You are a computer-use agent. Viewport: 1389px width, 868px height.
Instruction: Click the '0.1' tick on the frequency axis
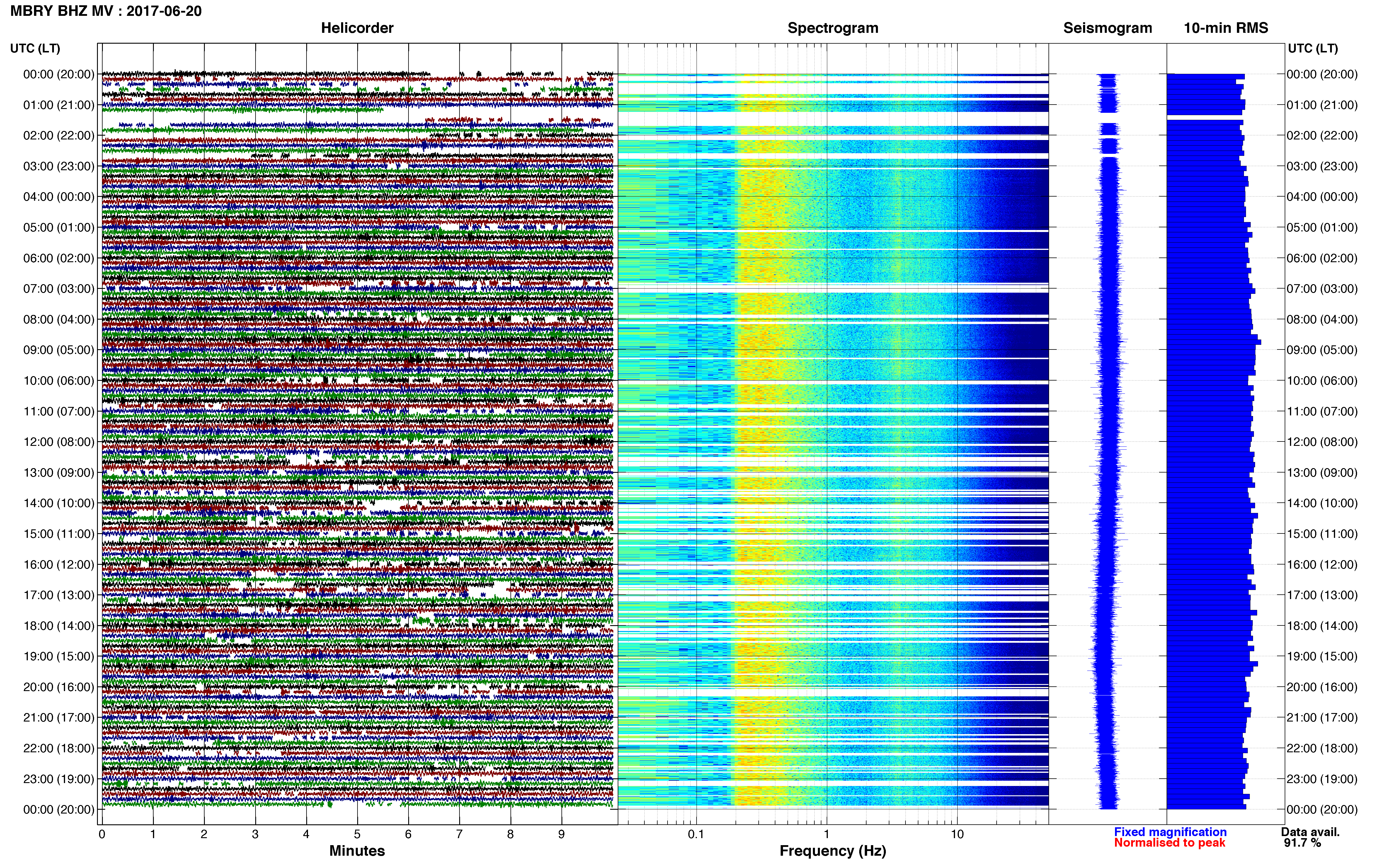coord(696,835)
